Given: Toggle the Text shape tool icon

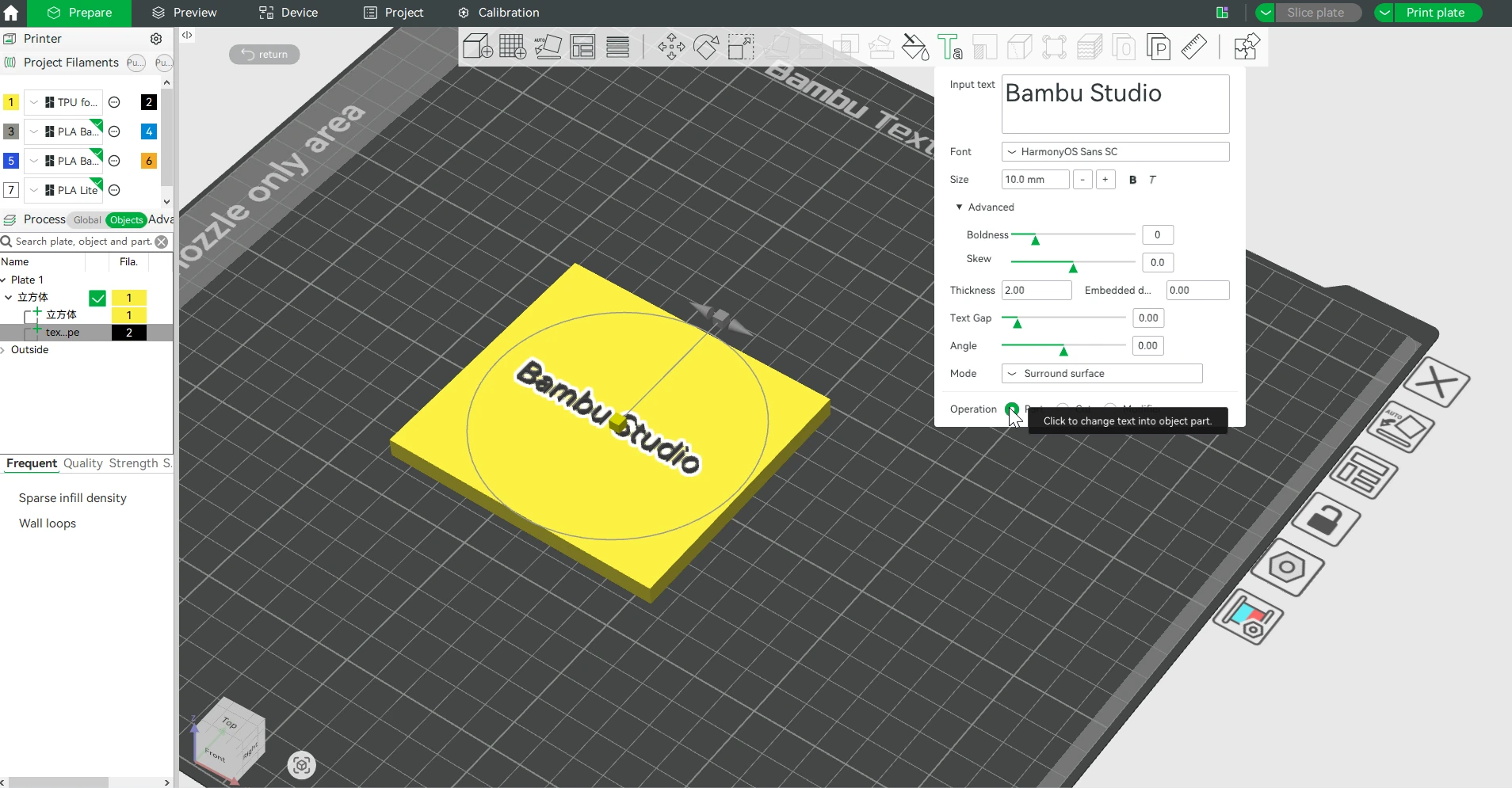Looking at the screenshot, I should click(949, 47).
